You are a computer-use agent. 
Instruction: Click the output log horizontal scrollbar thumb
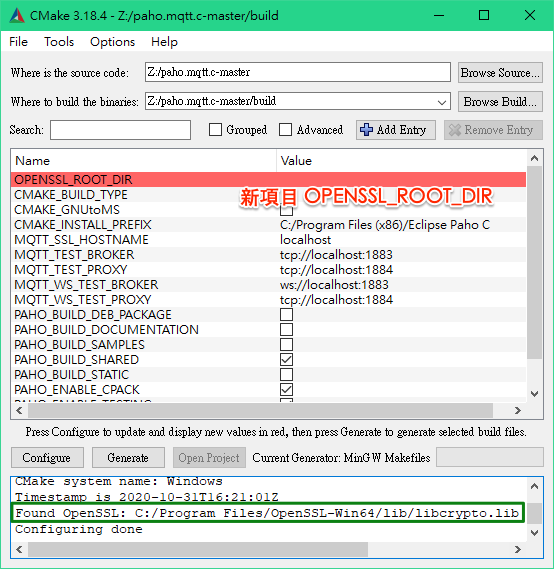tap(198, 549)
